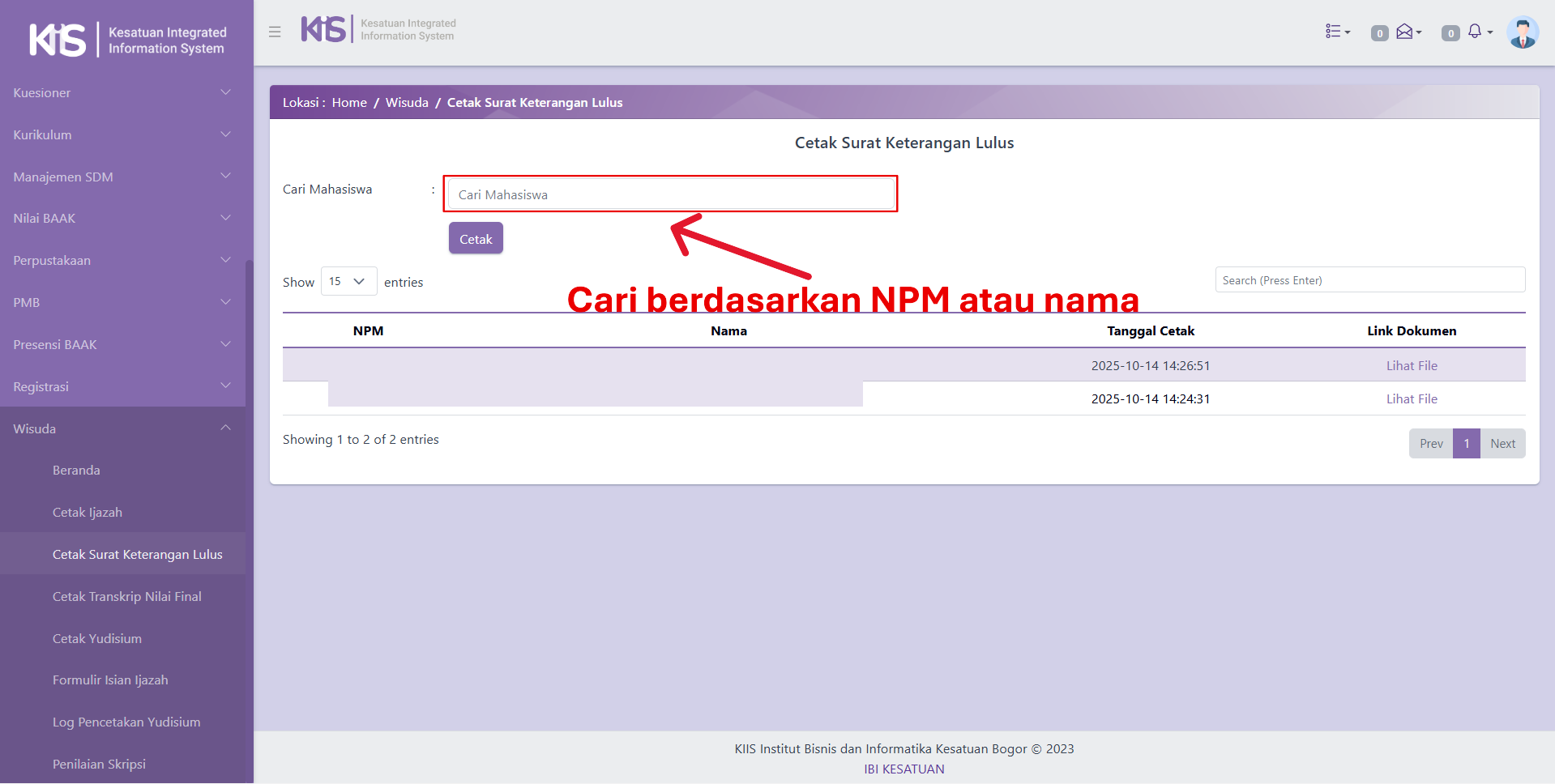The width and height of the screenshot is (1555, 784).
Task: Open Lihat File for 14:26:51 entry
Action: [x=1411, y=365]
